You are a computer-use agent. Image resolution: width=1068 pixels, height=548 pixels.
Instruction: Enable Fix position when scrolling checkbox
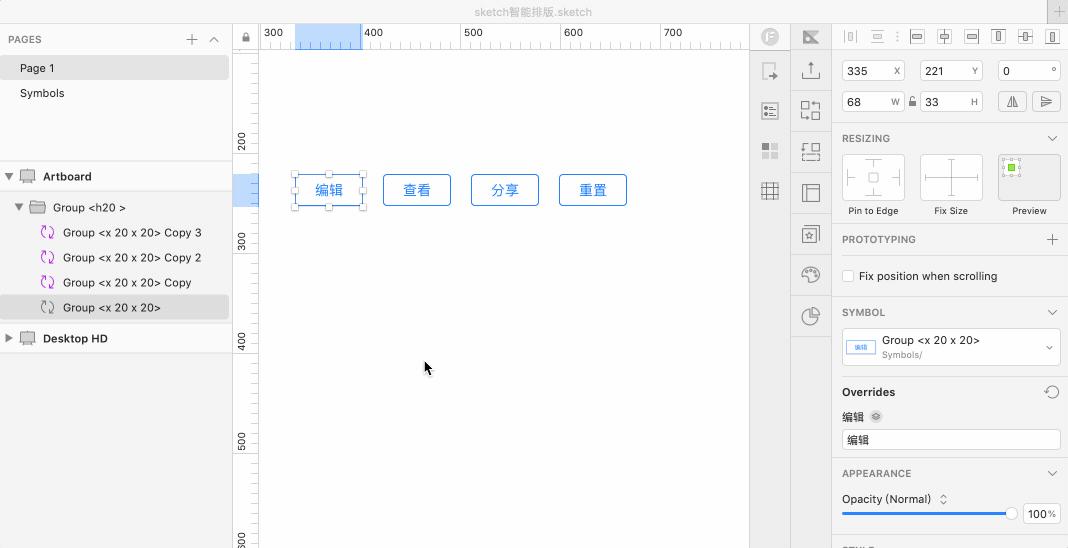point(848,276)
